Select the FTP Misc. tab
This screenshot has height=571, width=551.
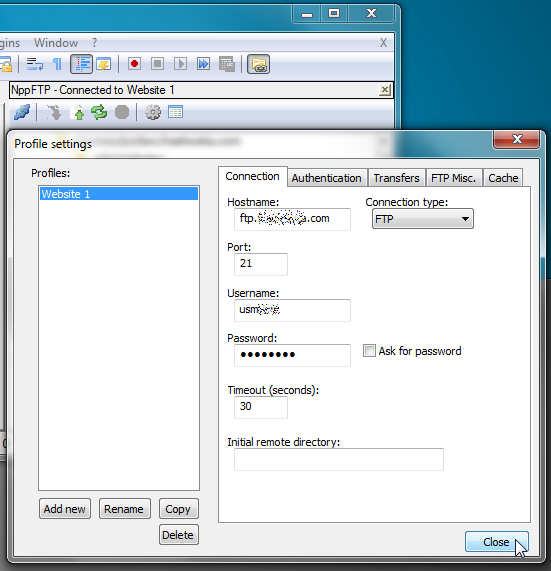pos(453,178)
